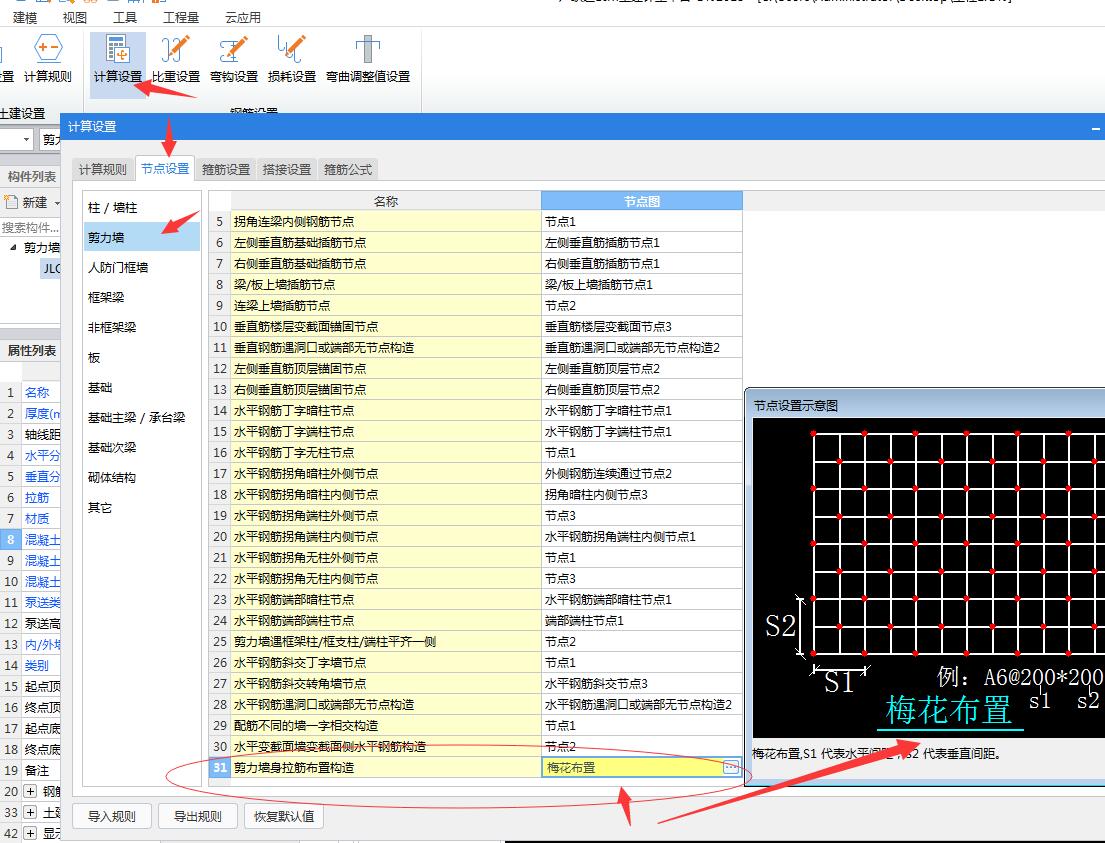Open 计算规则 calculation rules tool
This screenshot has width=1105, height=843.
click(47, 61)
